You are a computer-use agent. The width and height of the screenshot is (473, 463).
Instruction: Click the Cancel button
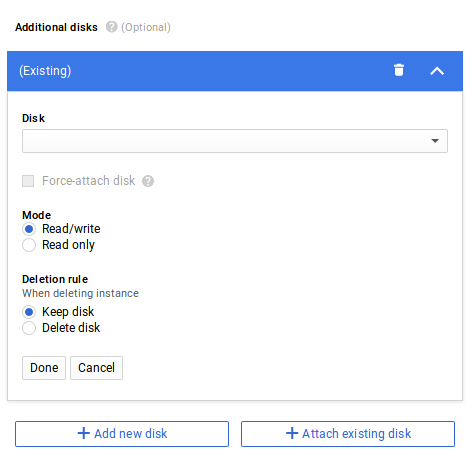click(96, 368)
